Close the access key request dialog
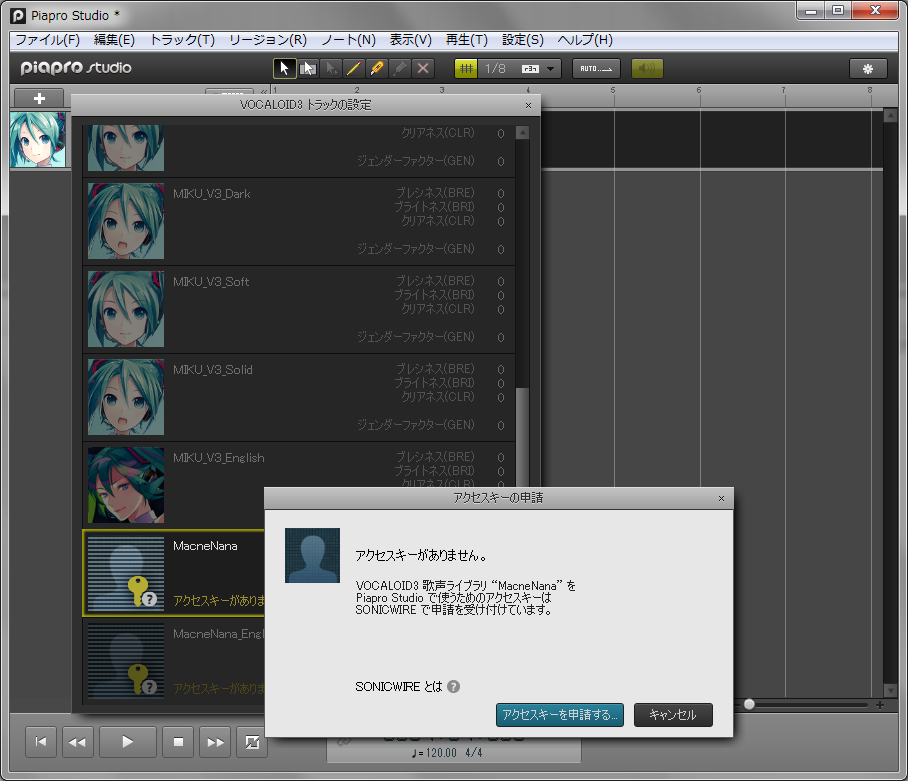 pos(721,498)
